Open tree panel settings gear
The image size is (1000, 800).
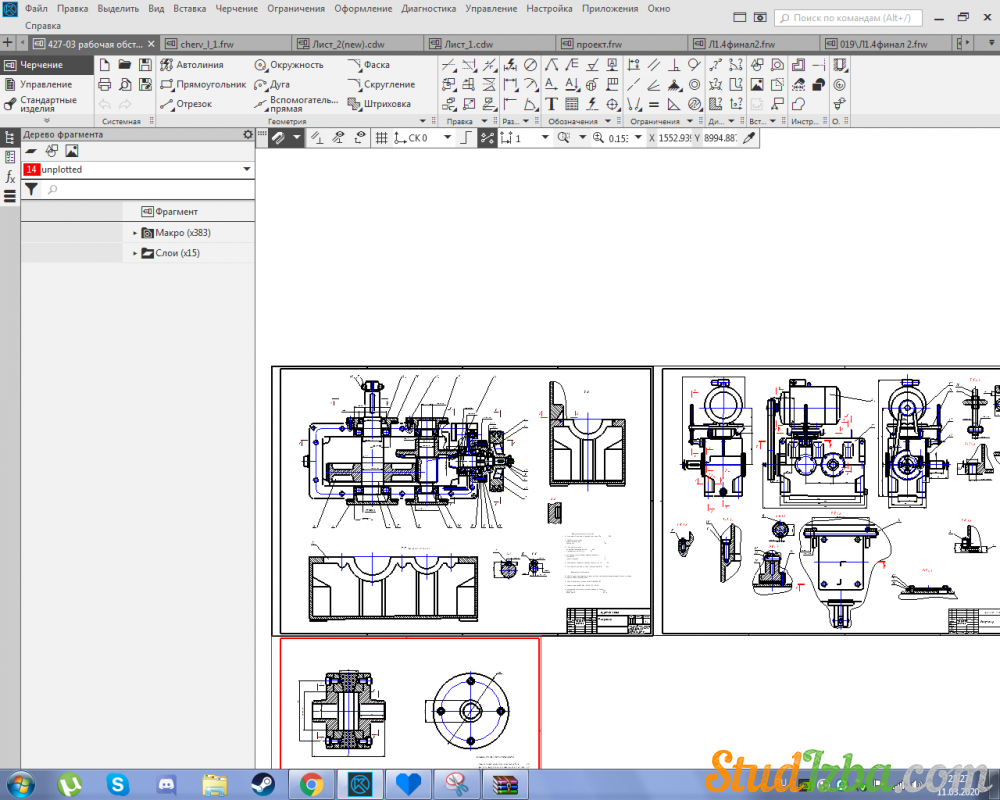(x=248, y=135)
